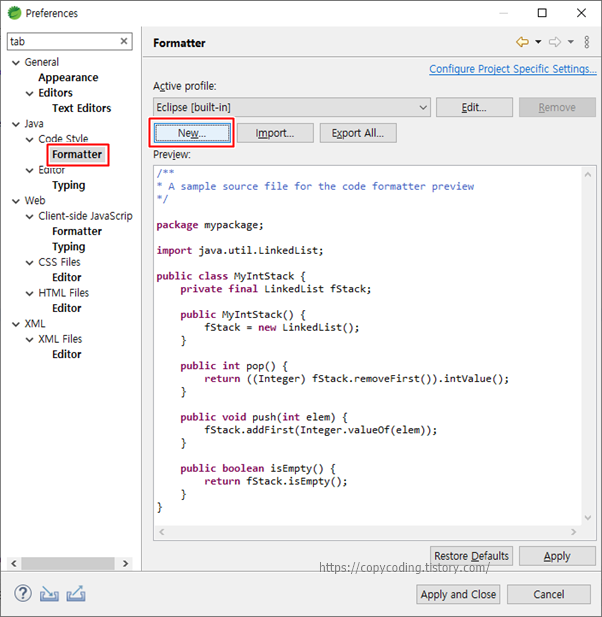Select Editor under CSS Files
602x617 pixels.
click(x=66, y=277)
